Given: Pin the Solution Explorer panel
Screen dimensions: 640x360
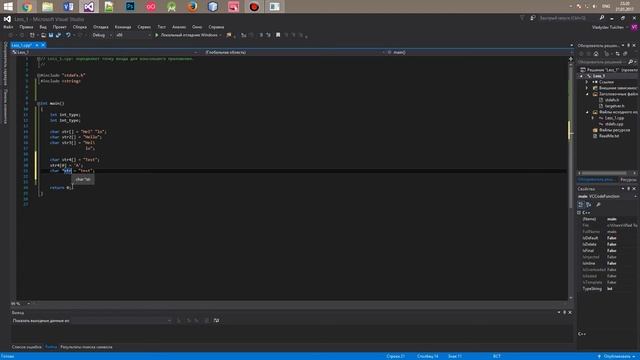Looking at the screenshot, I should coord(629,45).
